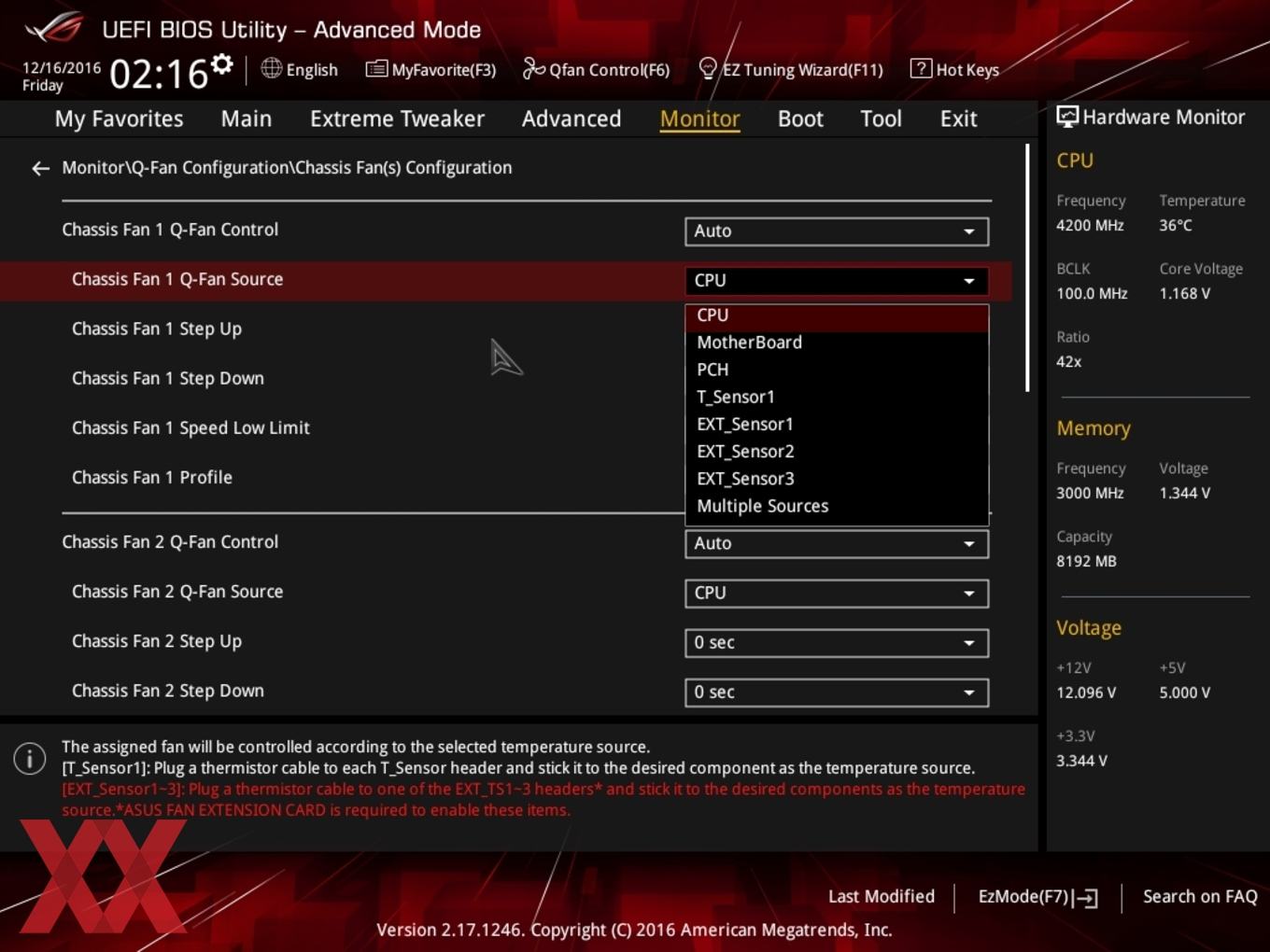This screenshot has height=952, width=1270.
Task: Open Qfan Control(F6) fan icon
Action: (533, 69)
